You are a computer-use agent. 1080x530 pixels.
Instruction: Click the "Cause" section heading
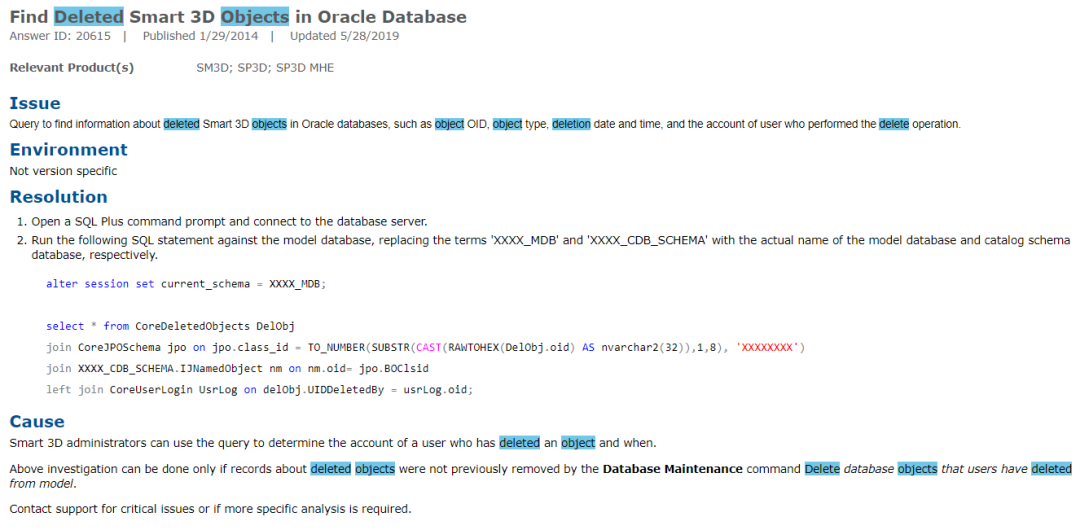point(37,421)
